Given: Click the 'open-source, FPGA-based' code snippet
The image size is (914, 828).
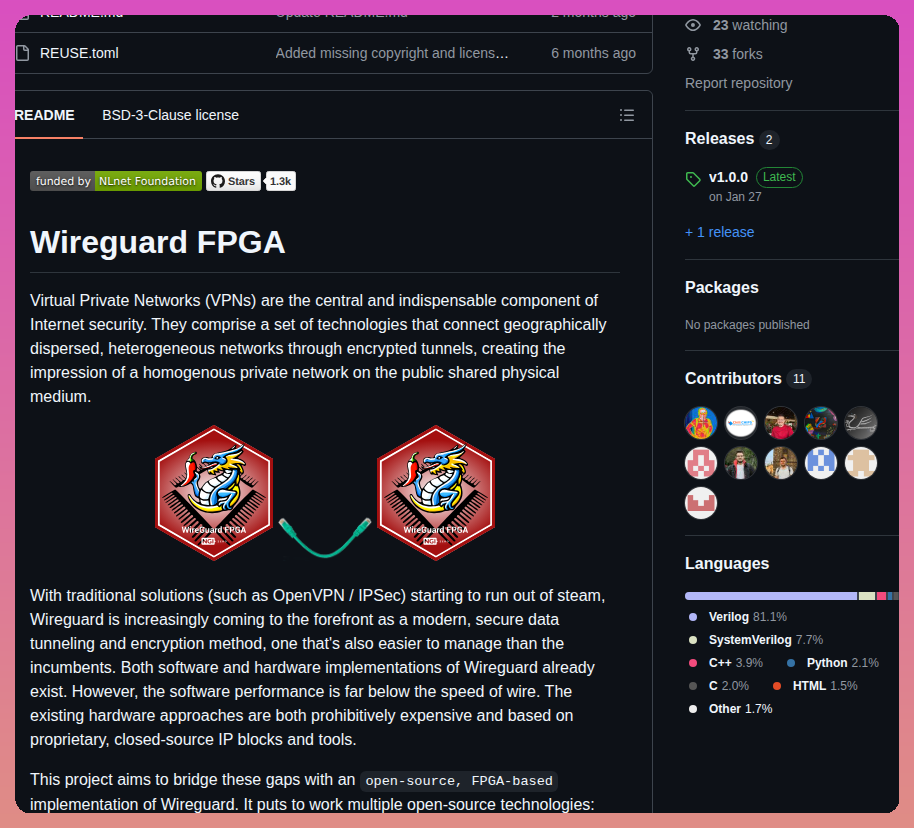Looking at the screenshot, I should (x=459, y=781).
